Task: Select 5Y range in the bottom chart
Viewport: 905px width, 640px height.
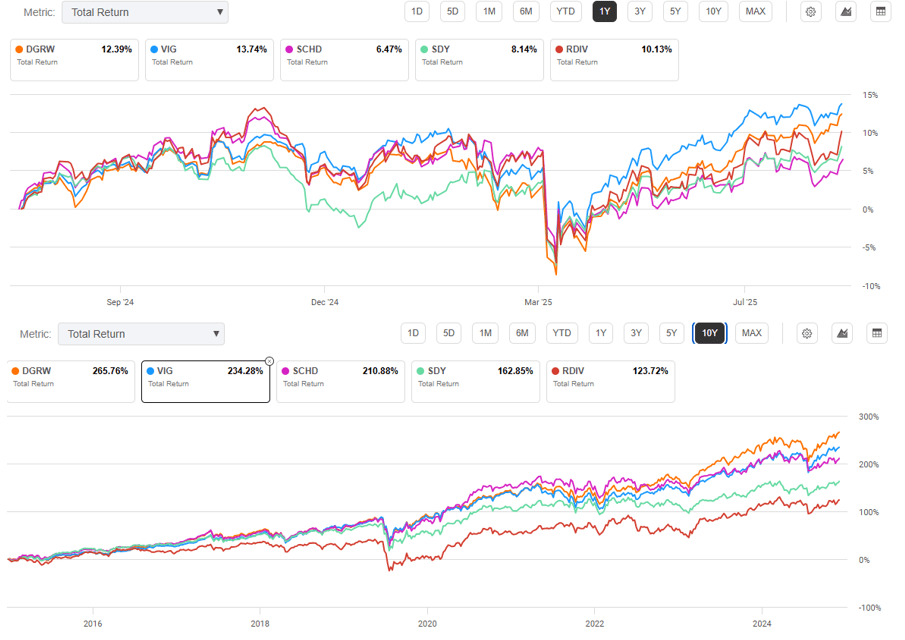Action: (672, 333)
